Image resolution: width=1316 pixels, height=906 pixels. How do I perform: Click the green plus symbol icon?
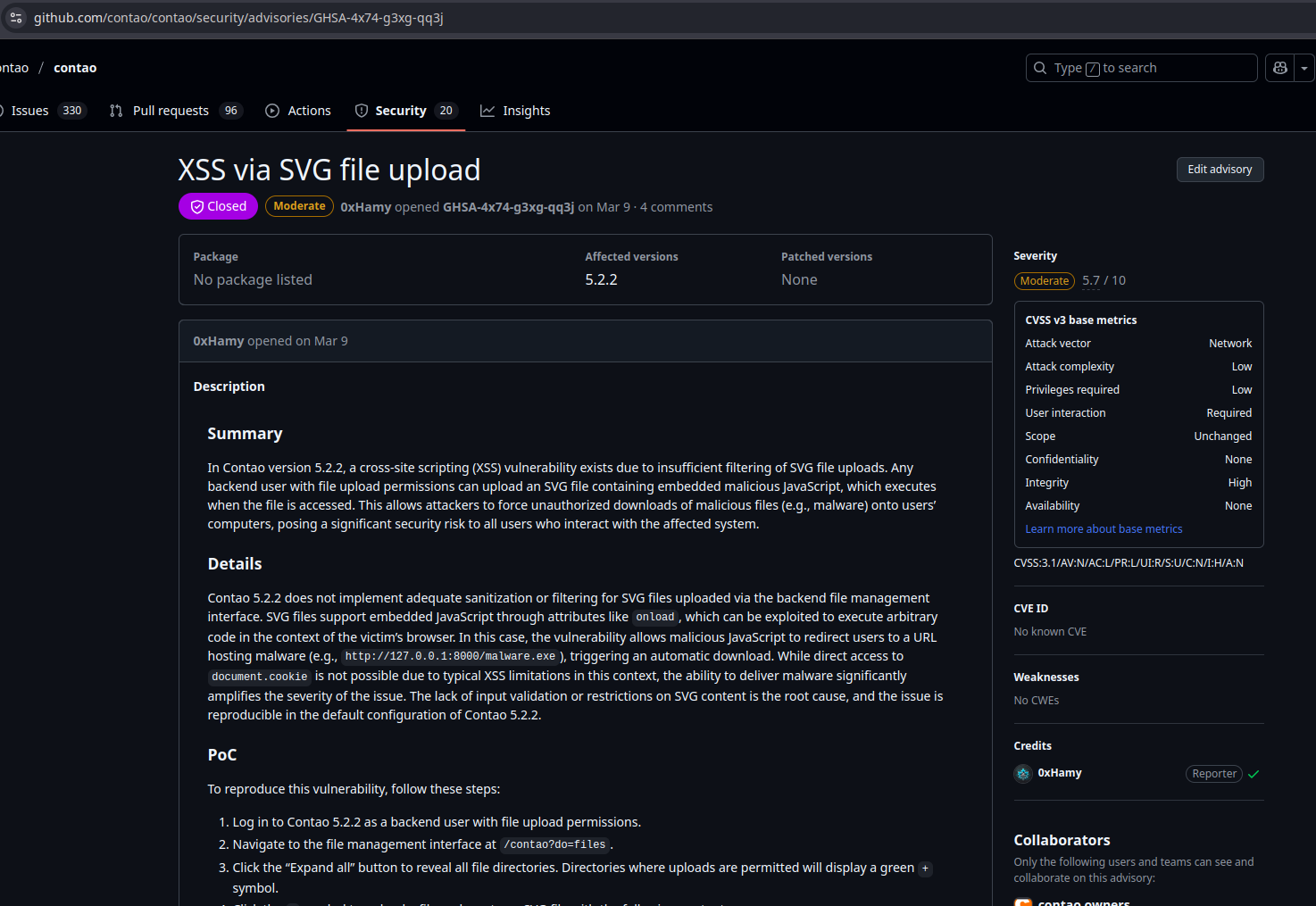click(925, 869)
